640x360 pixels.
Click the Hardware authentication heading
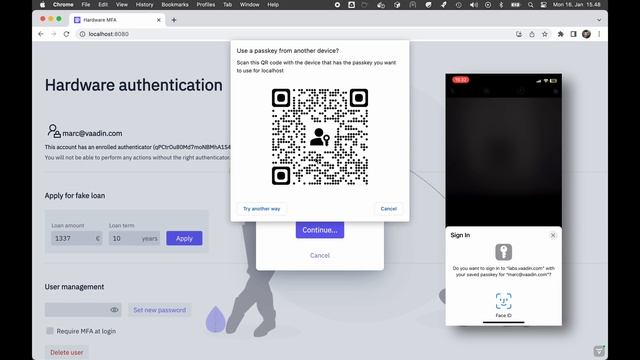tap(134, 85)
